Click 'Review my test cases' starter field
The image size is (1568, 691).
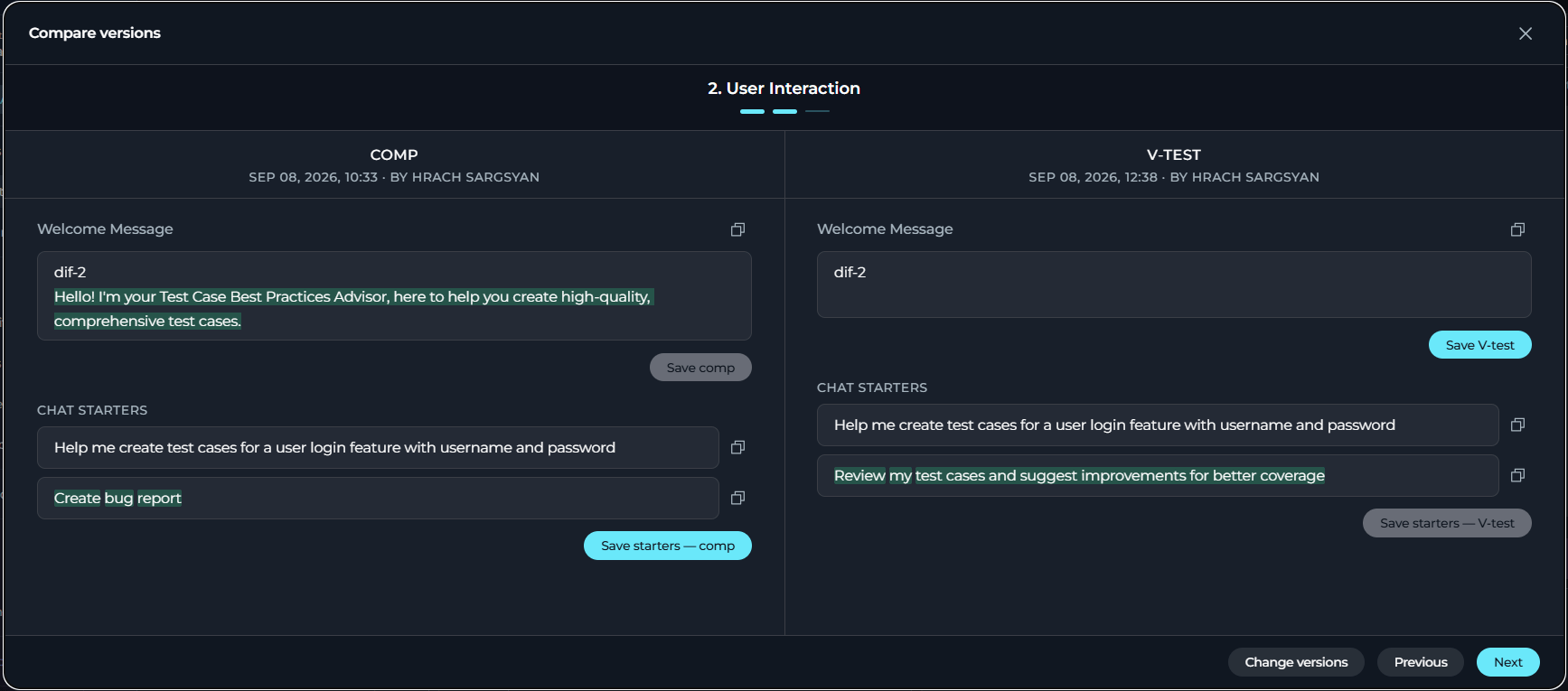[x=1158, y=475]
